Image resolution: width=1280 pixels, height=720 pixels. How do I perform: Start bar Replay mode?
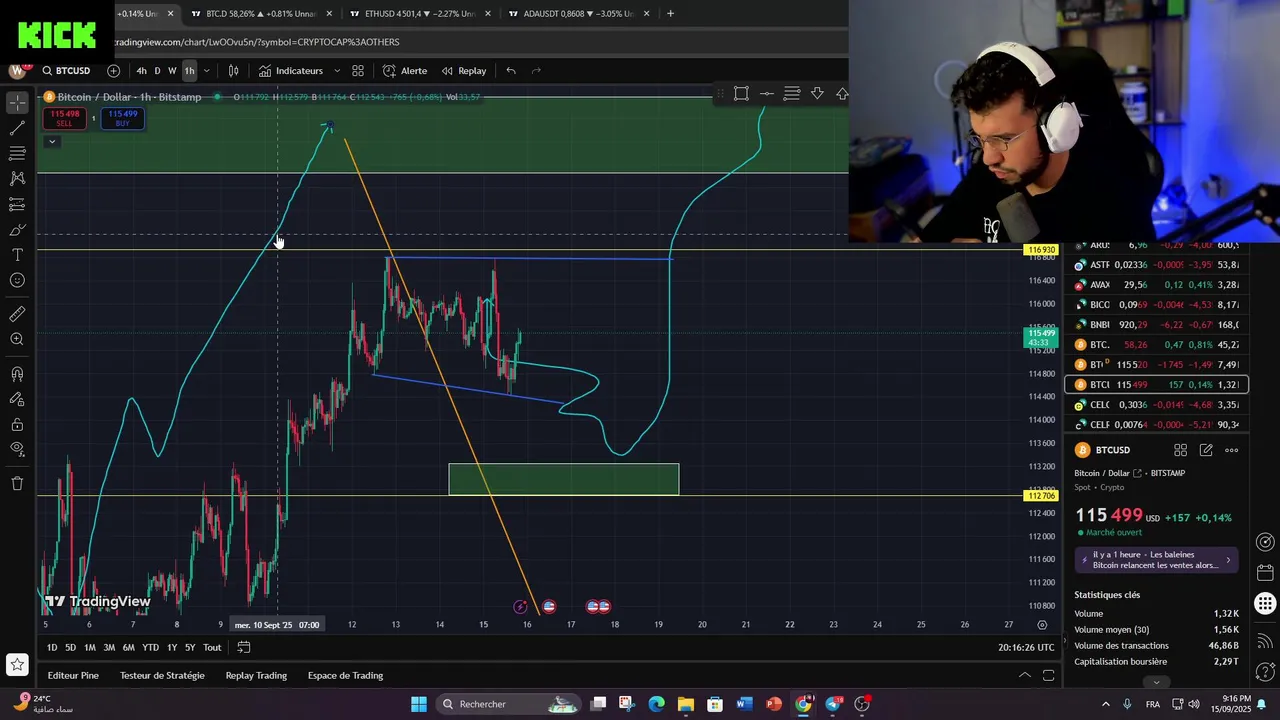pos(464,71)
